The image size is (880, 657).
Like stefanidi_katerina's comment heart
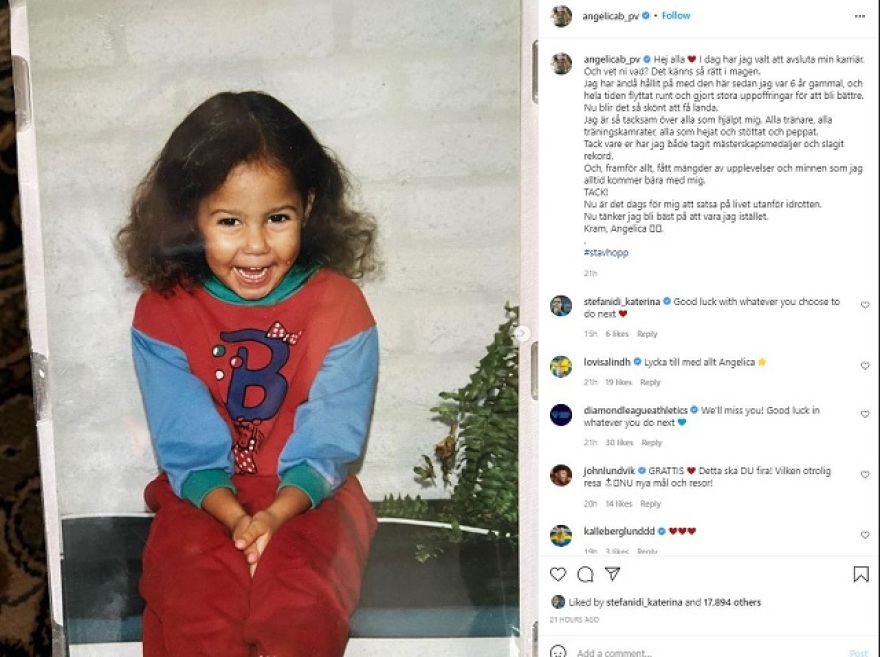(865, 305)
